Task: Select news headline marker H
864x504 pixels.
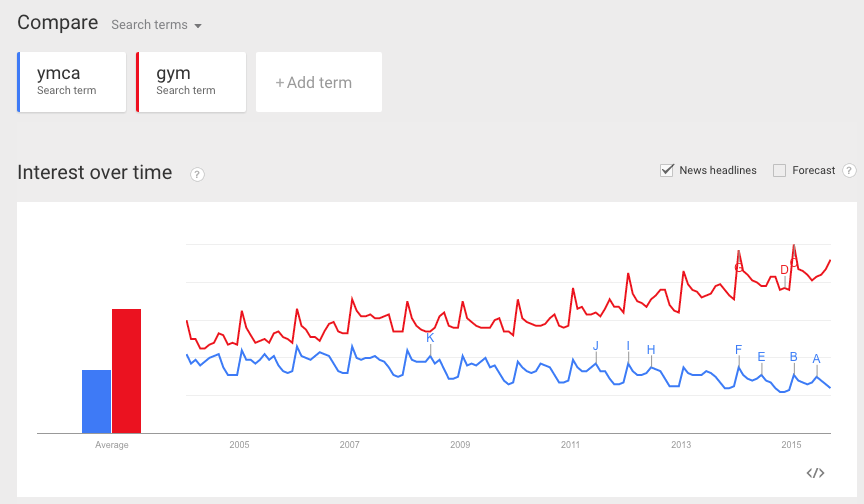Action: [651, 350]
